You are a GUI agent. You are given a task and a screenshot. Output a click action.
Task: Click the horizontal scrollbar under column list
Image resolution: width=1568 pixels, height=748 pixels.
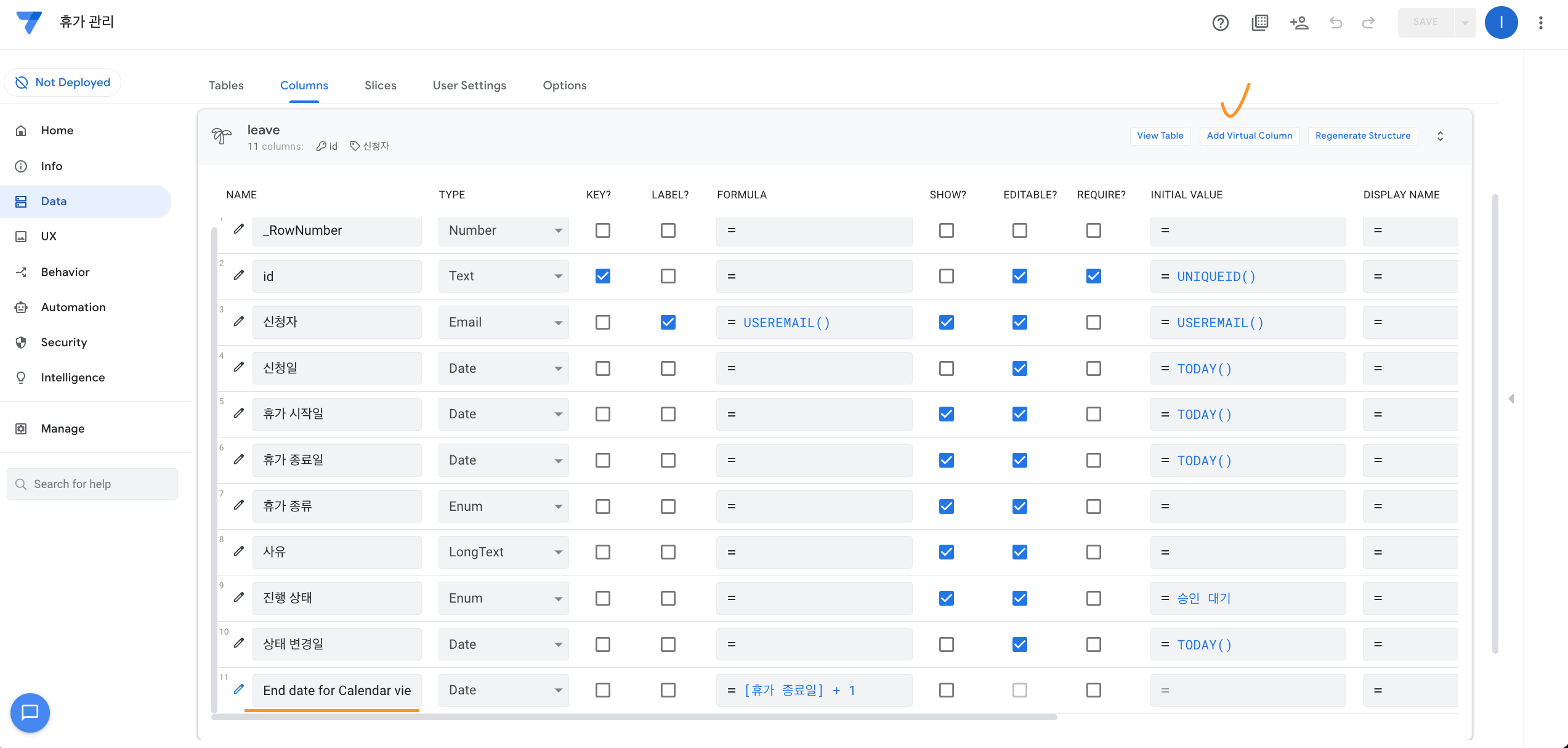634,717
